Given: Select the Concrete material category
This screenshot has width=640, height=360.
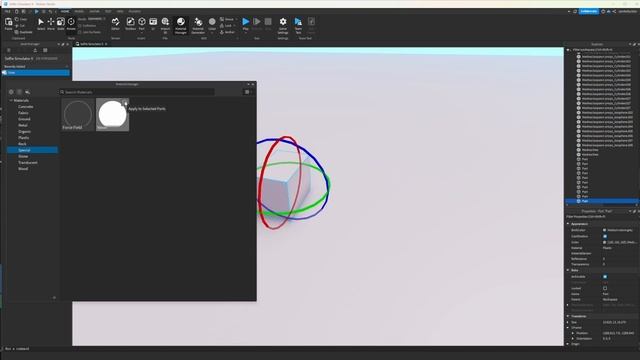Looking at the screenshot, I should (26, 107).
